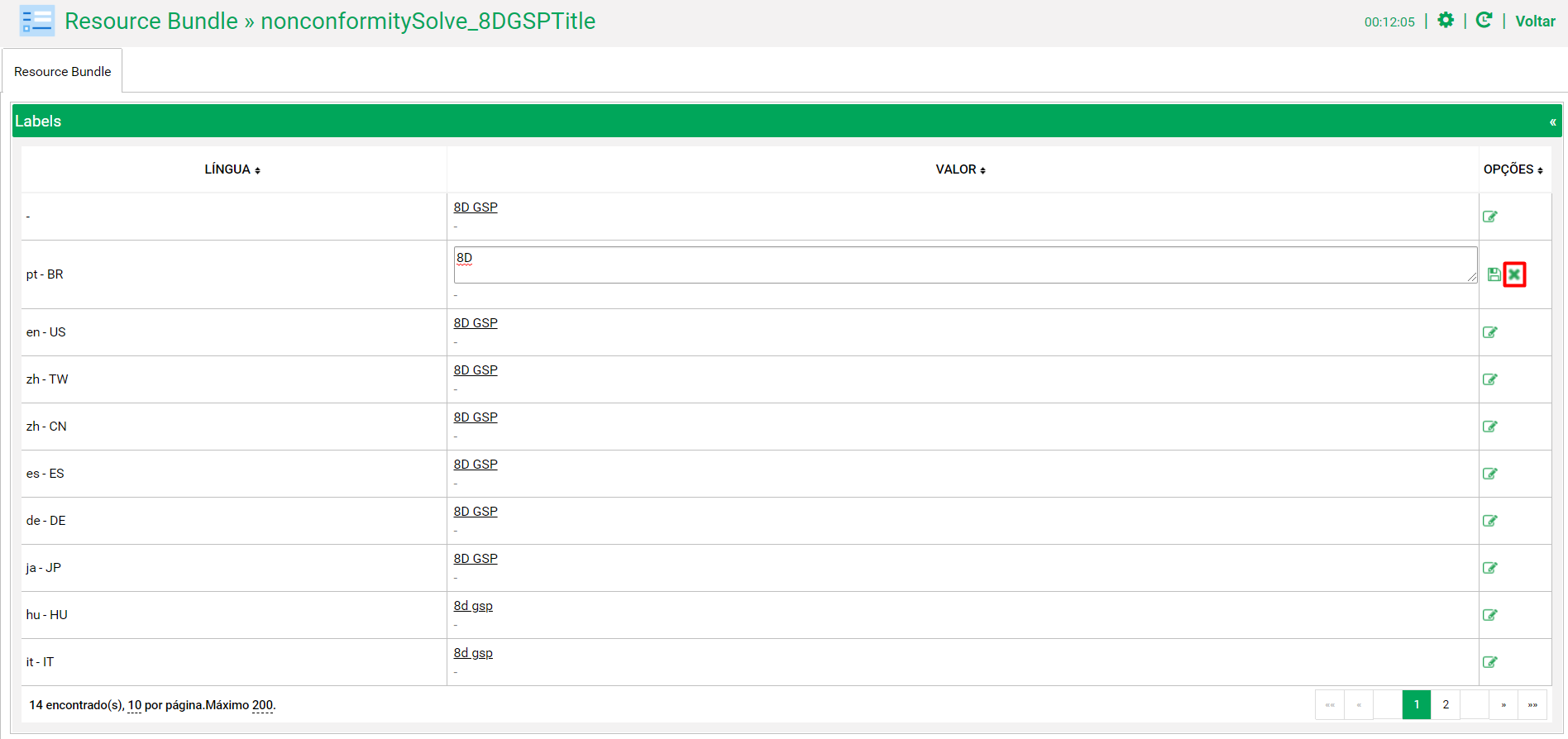The width and height of the screenshot is (1568, 739).
Task: Collapse the Labels panel
Action: point(1552,122)
